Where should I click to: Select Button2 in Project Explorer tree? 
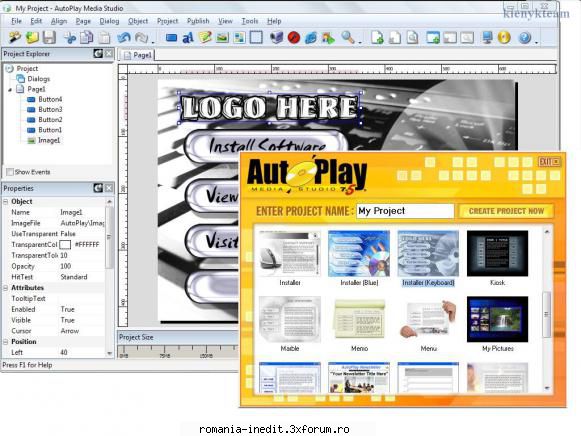[50, 120]
